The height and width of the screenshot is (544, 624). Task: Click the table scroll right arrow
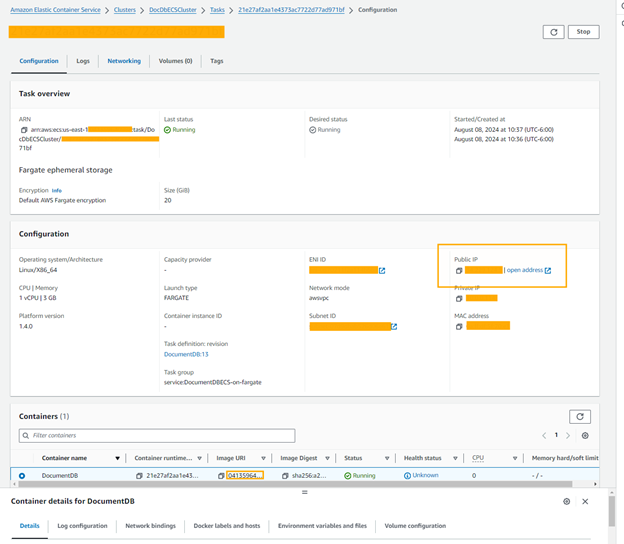coord(595,484)
